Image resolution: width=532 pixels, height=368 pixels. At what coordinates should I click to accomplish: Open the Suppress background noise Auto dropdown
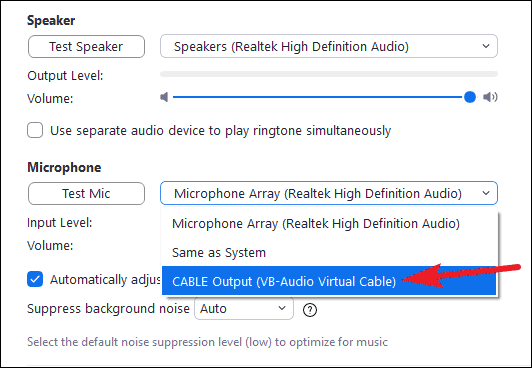[244, 308]
